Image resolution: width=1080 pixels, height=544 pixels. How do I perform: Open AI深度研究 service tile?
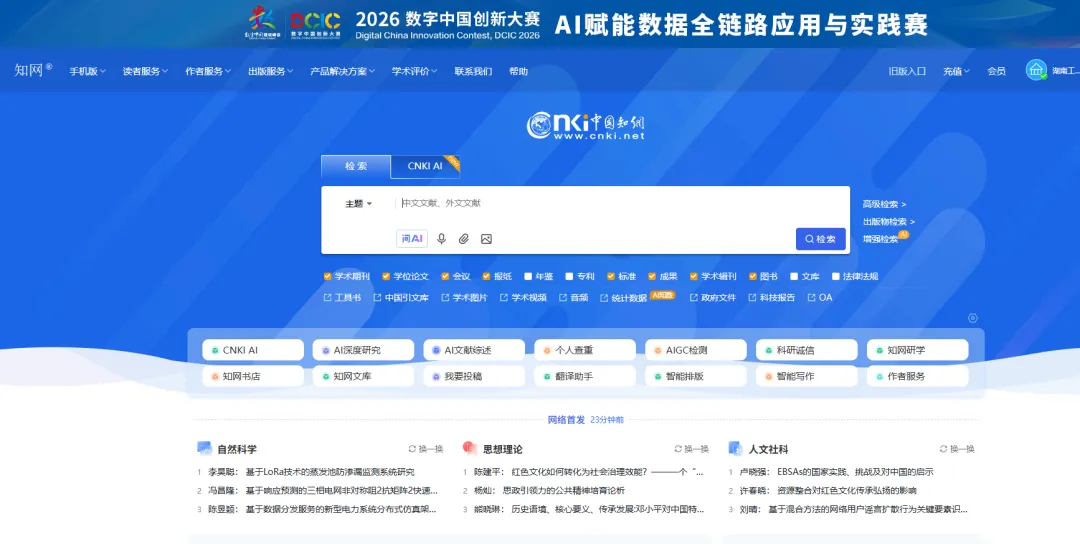point(364,350)
